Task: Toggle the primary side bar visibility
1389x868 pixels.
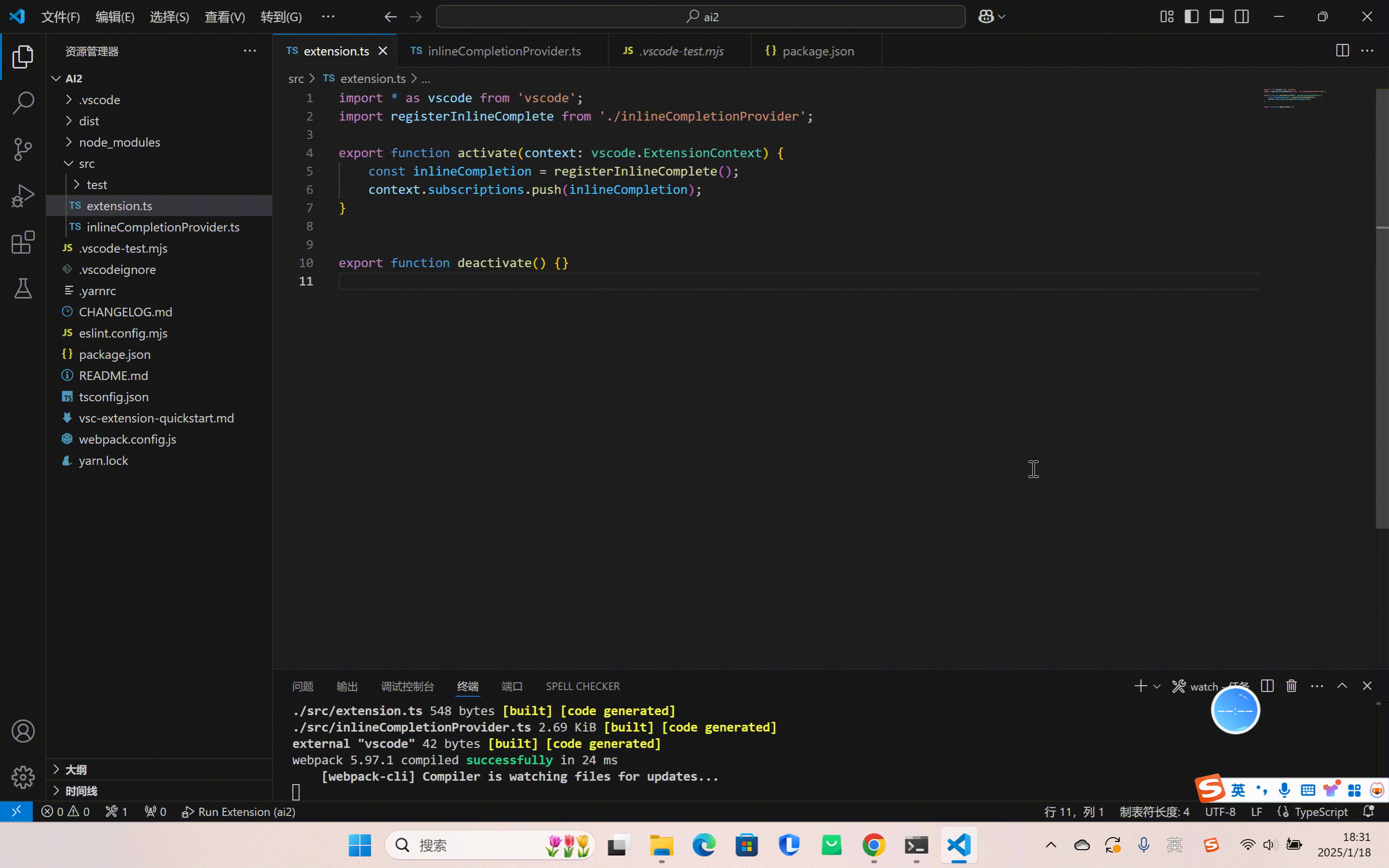Action: coord(1192,17)
